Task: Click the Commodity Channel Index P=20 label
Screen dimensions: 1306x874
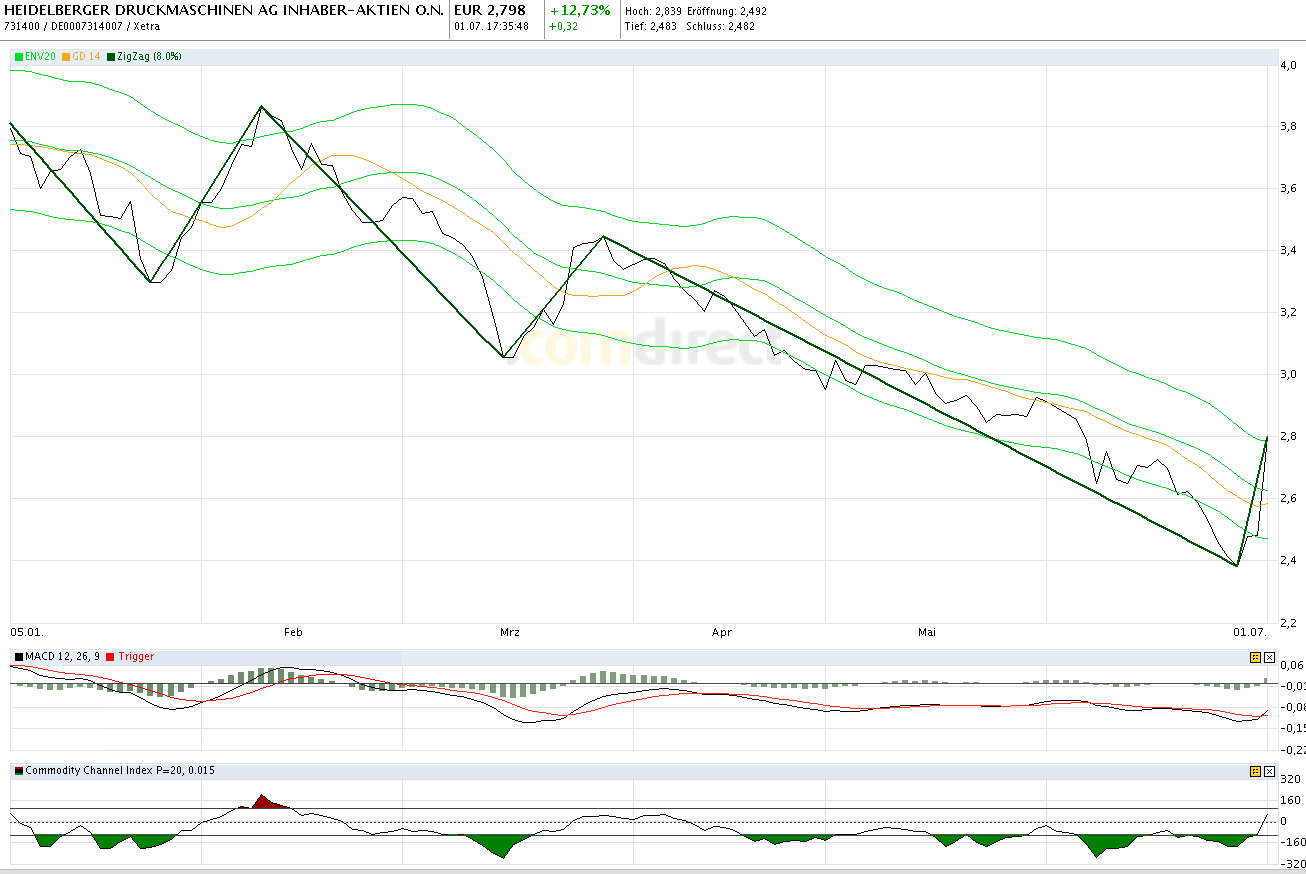Action: [x=120, y=770]
